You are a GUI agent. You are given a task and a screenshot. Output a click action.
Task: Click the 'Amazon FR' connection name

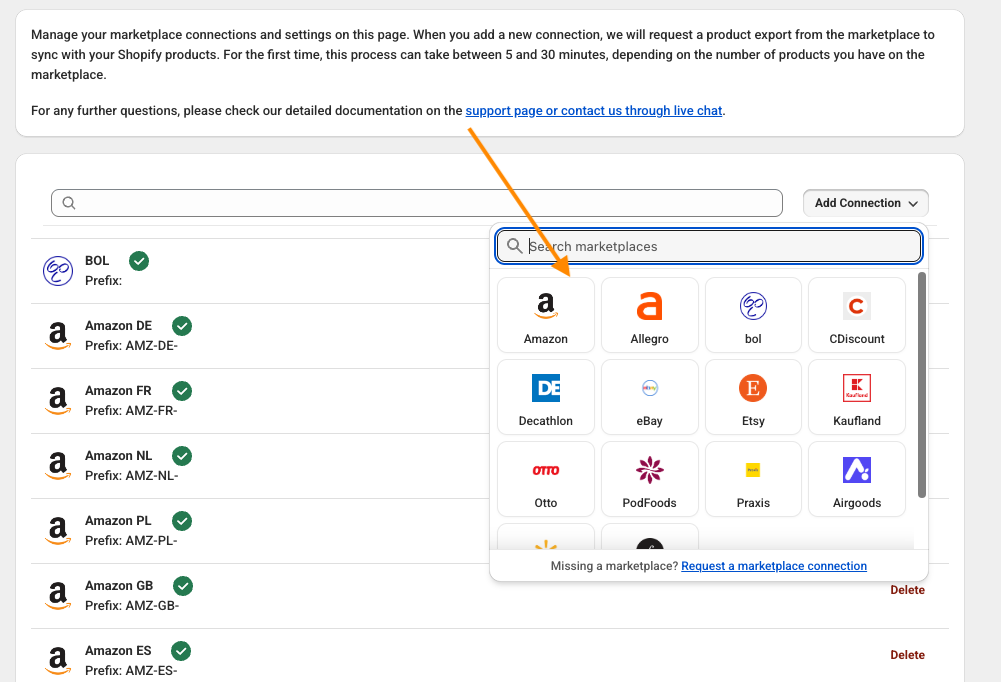click(119, 391)
